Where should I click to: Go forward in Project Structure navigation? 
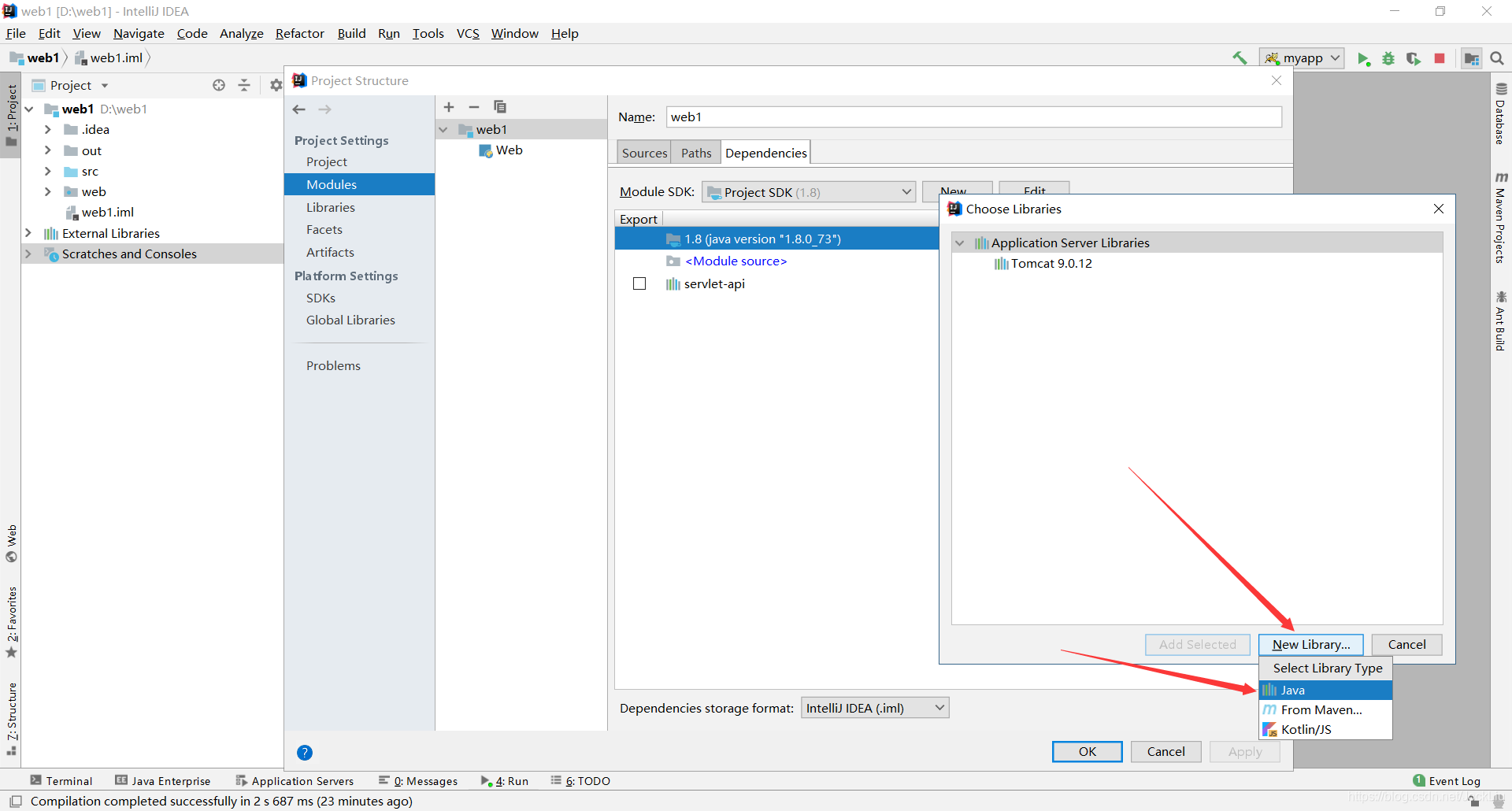325,109
